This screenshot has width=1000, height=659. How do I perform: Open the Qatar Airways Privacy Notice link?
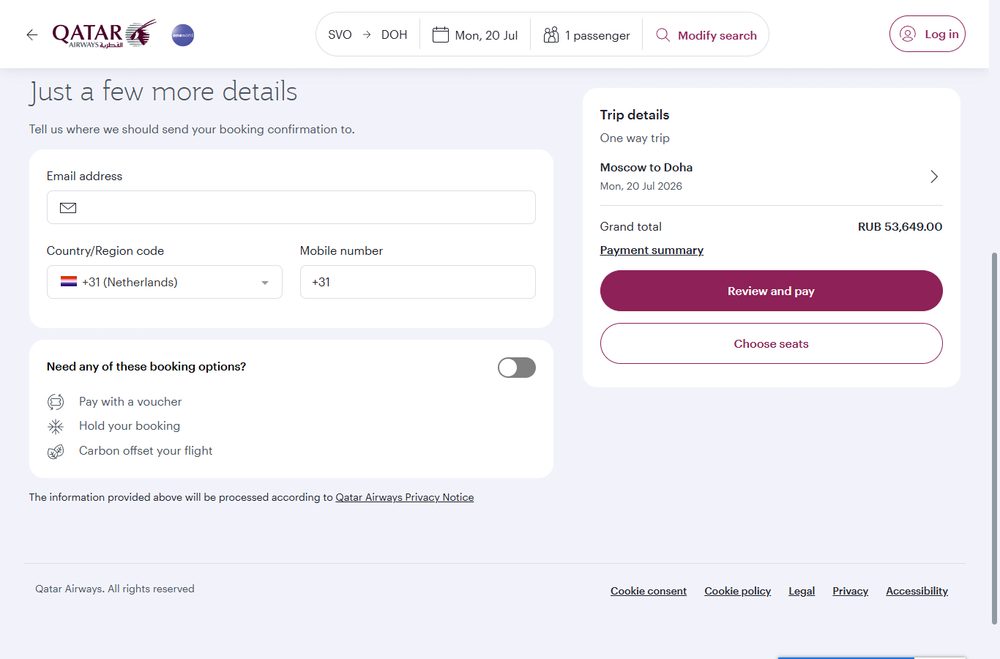point(404,497)
